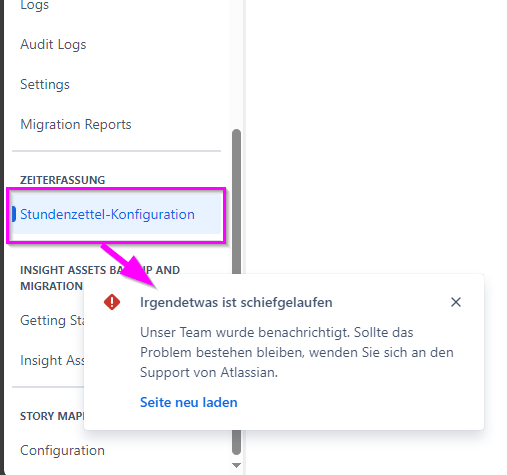
Task: Open Audit Logs in sidebar
Action: [x=53, y=44]
